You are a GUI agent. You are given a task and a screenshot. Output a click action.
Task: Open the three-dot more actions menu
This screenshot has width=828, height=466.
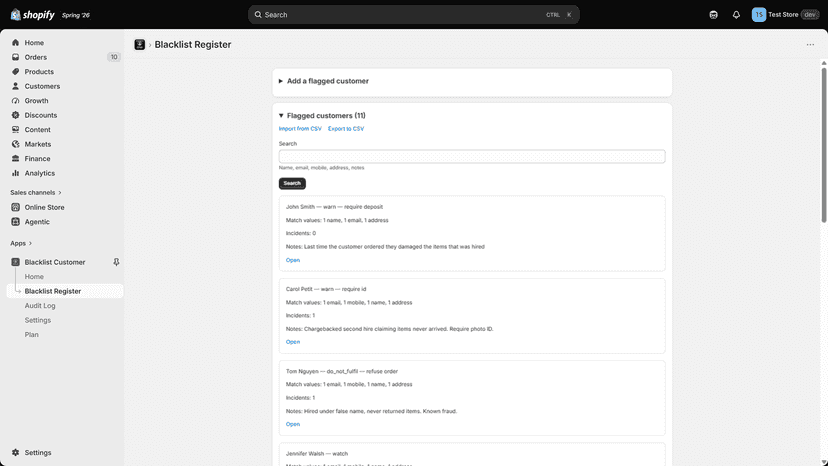pos(810,44)
